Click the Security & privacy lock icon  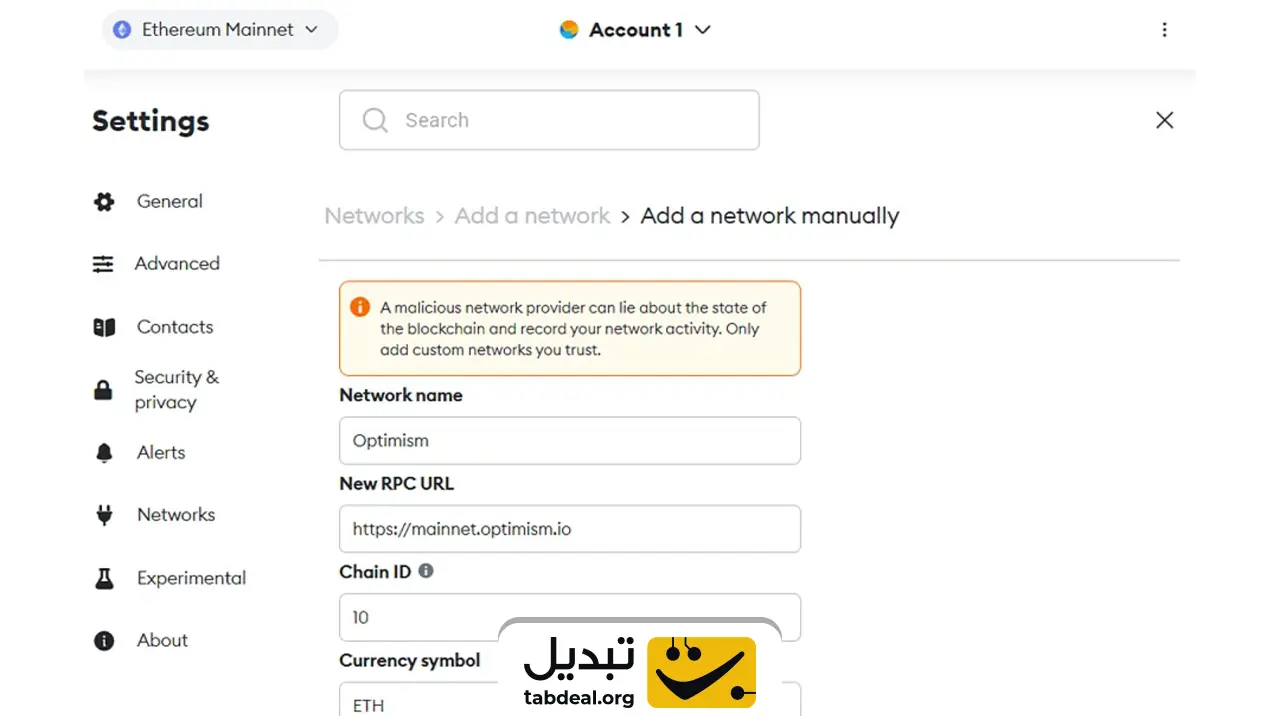[104, 389]
